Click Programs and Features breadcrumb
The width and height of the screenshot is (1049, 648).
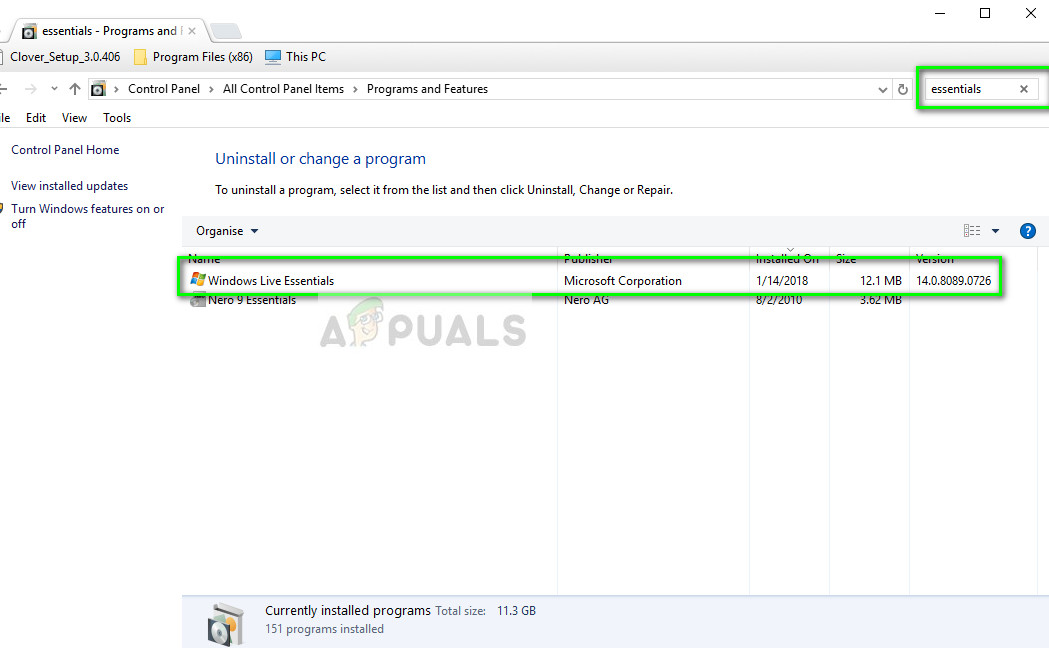point(427,89)
